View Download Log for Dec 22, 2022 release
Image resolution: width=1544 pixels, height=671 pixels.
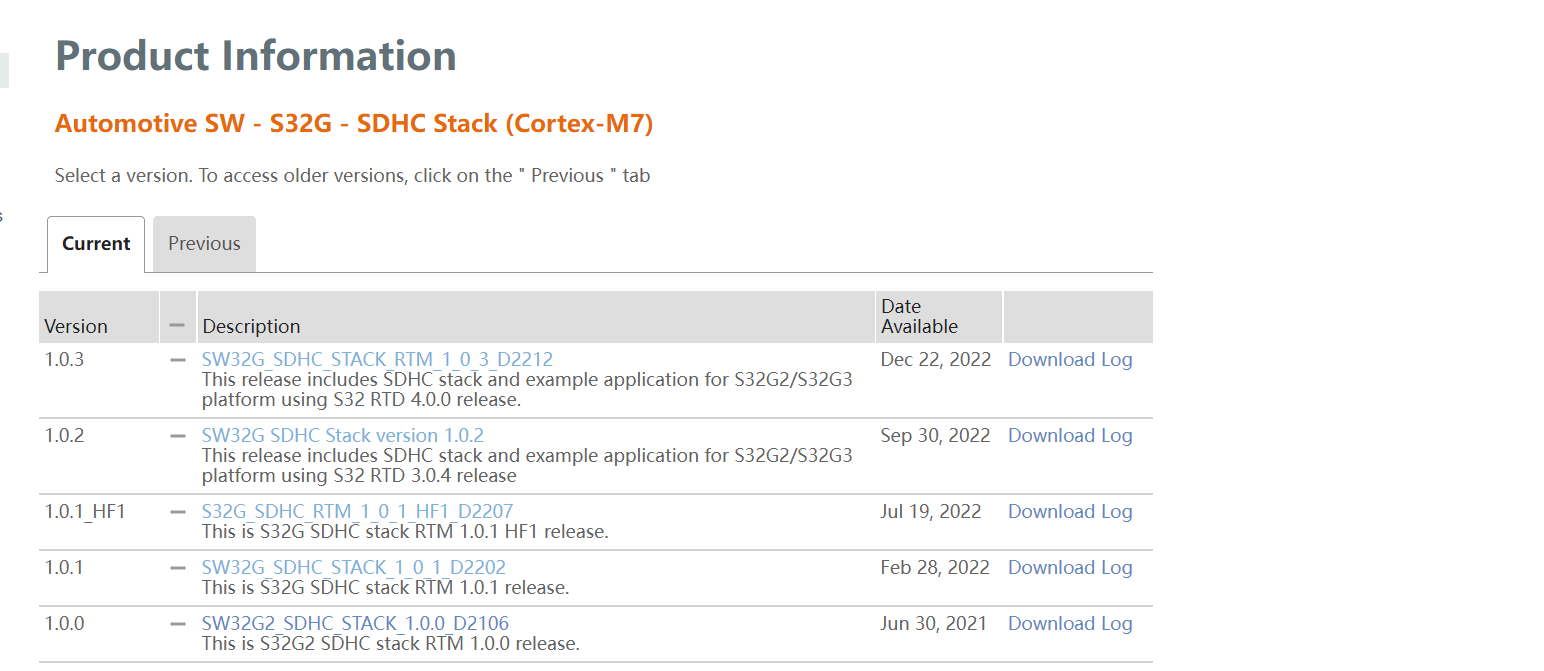(1069, 359)
